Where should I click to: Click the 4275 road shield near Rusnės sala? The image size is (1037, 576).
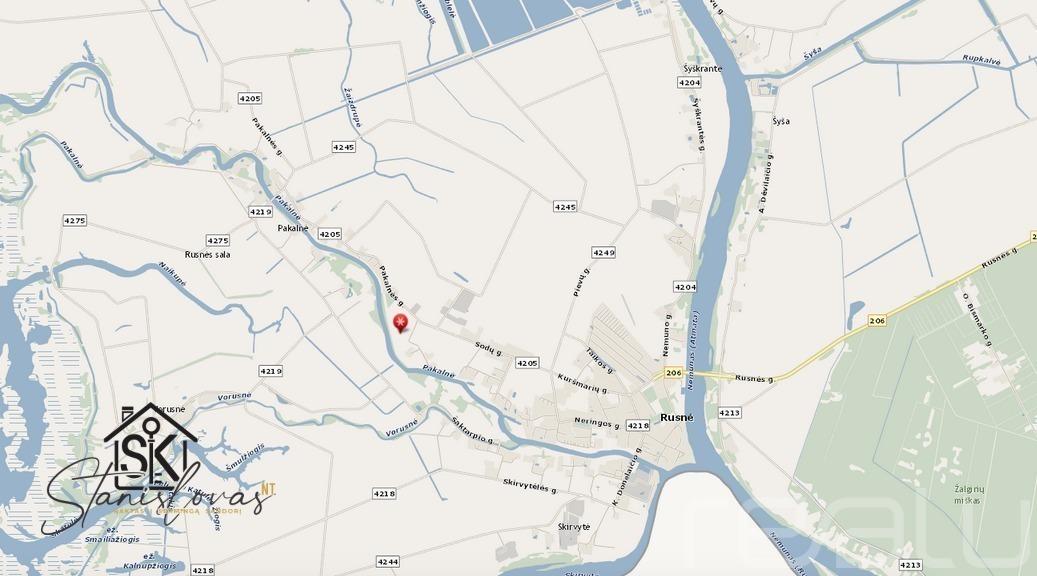coord(218,241)
